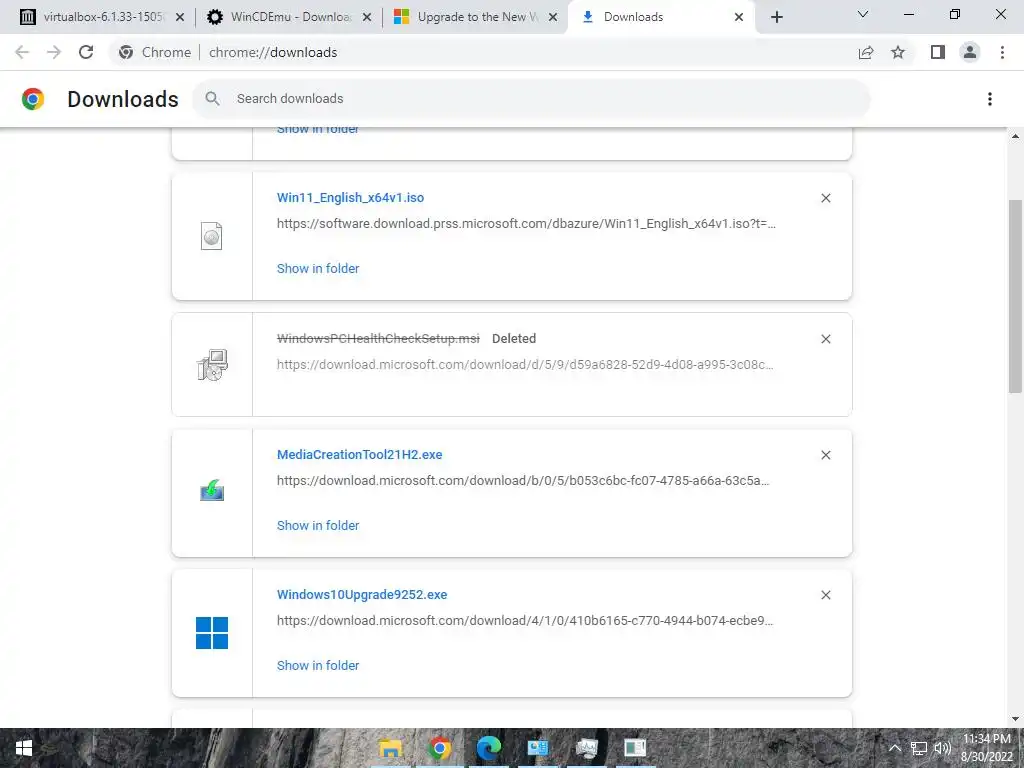The width and height of the screenshot is (1024, 768).
Task: Click the Windows10Upgrade blue logo icon
Action: click(x=212, y=633)
